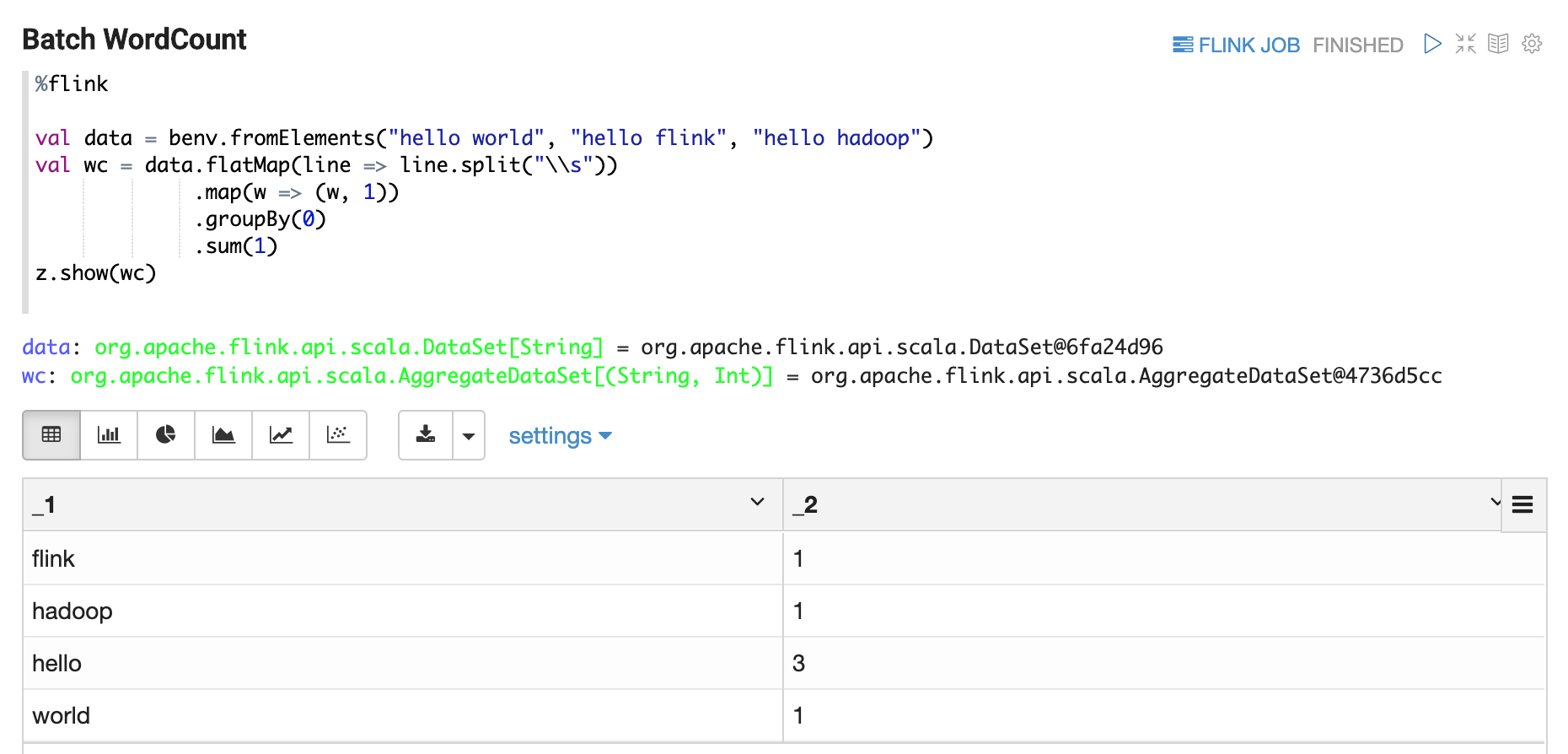
Task: Display results as bar chart
Action: [109, 435]
